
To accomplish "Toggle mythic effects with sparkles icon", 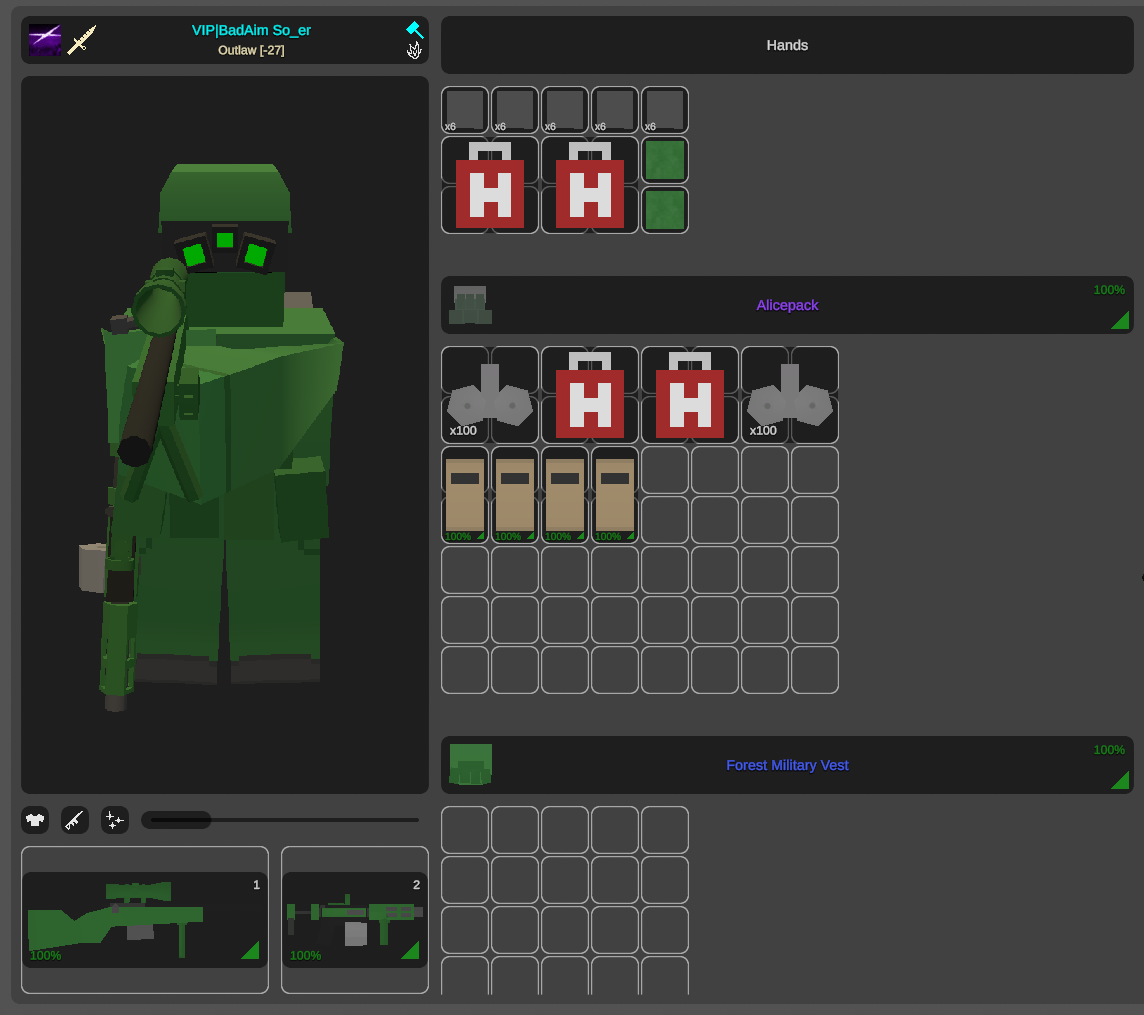I will [x=115, y=820].
